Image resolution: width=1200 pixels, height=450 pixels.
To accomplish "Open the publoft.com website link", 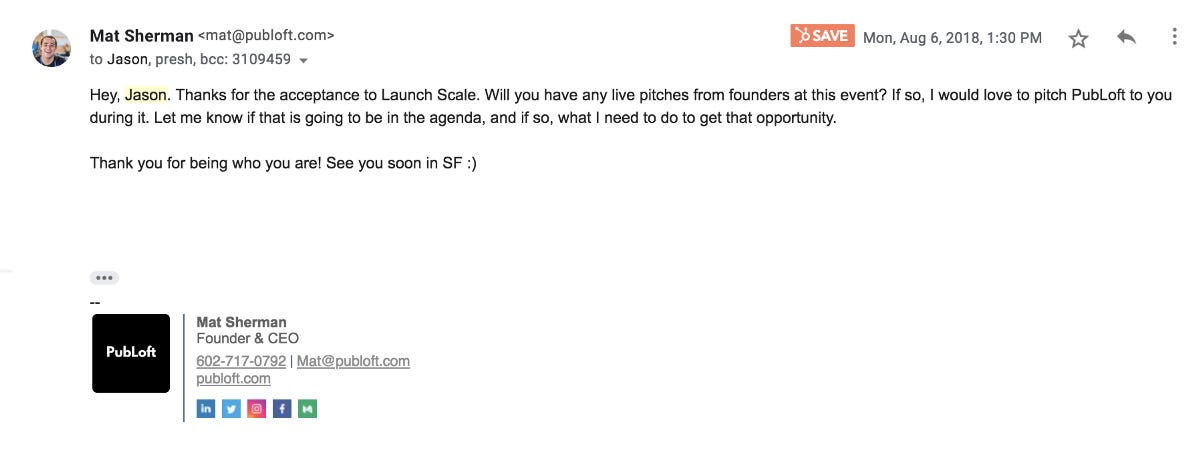I will tap(233, 378).
